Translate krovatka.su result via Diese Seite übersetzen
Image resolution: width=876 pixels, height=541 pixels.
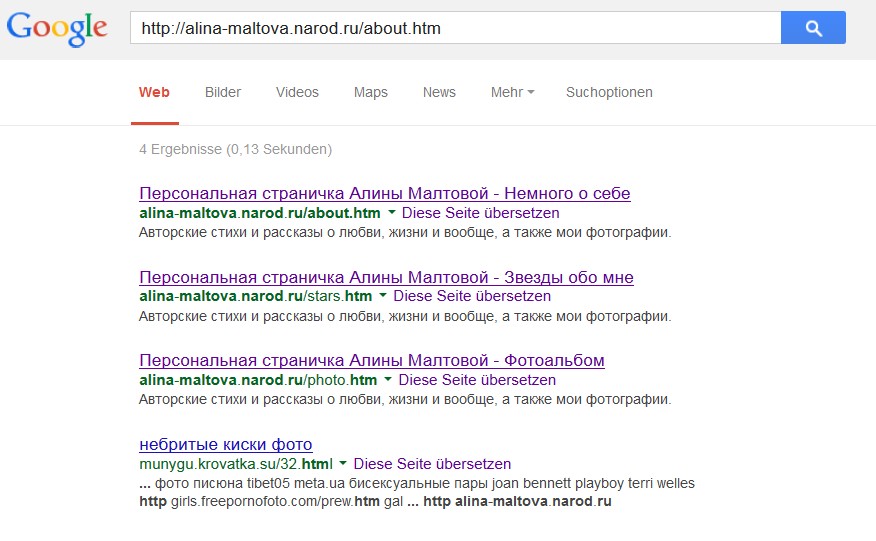[x=432, y=464]
